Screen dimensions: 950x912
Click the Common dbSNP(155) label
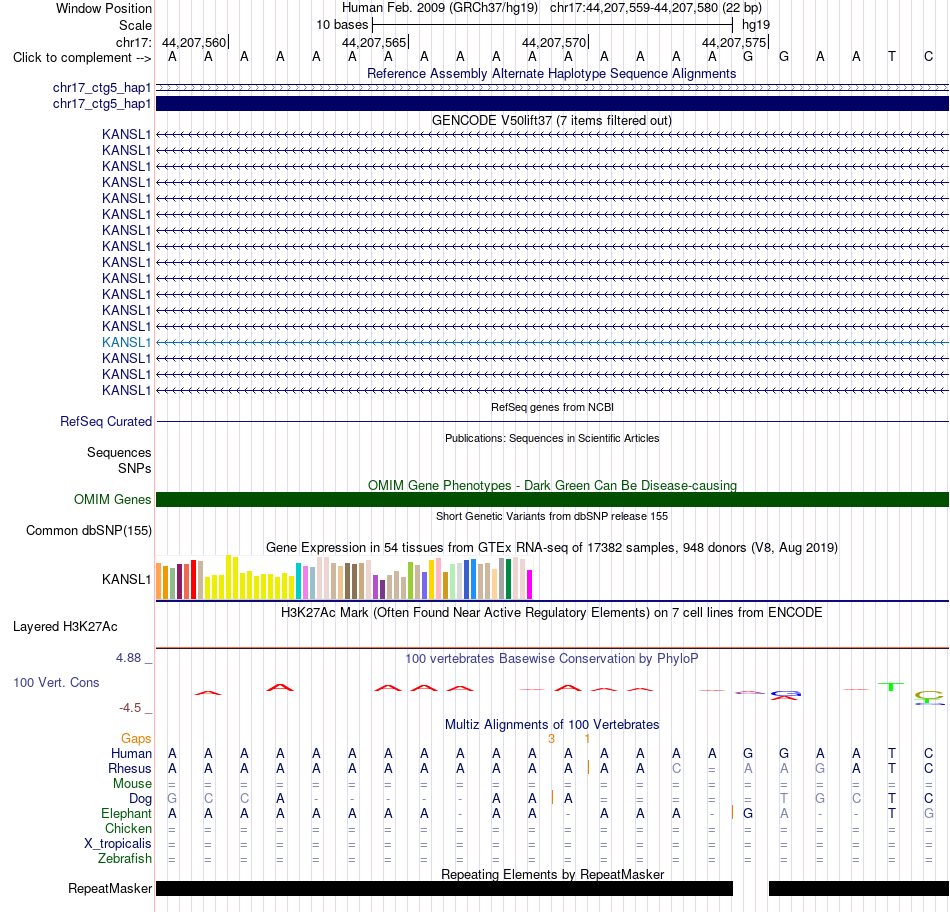coord(88,530)
